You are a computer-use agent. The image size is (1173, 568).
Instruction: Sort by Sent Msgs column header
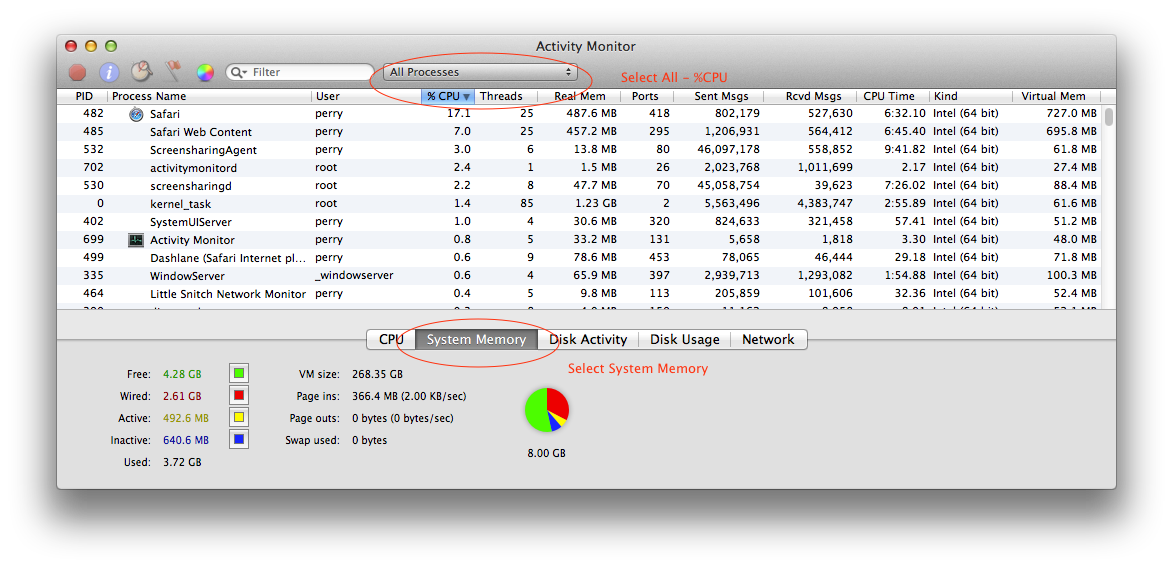720,97
